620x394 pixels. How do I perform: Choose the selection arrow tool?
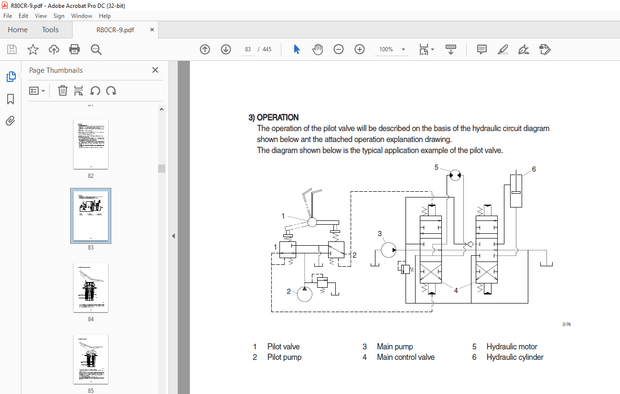point(297,49)
